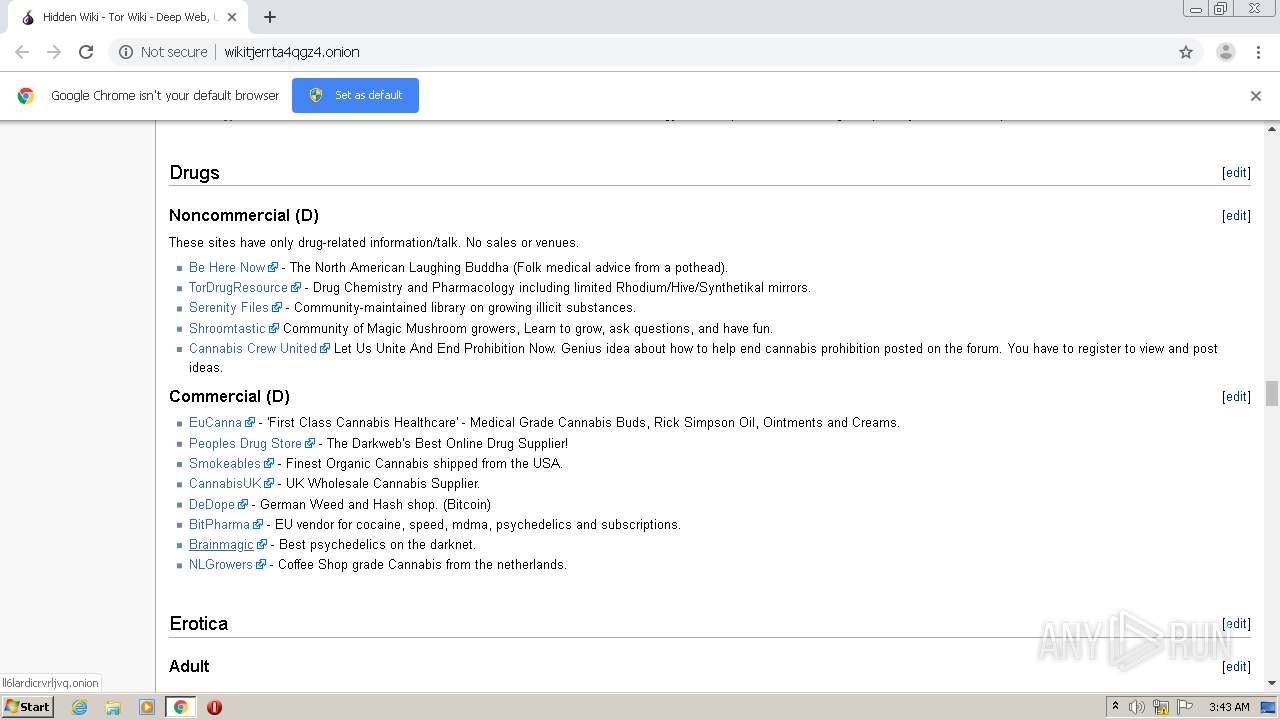Dismiss the default browser notification bar

[1256, 96]
